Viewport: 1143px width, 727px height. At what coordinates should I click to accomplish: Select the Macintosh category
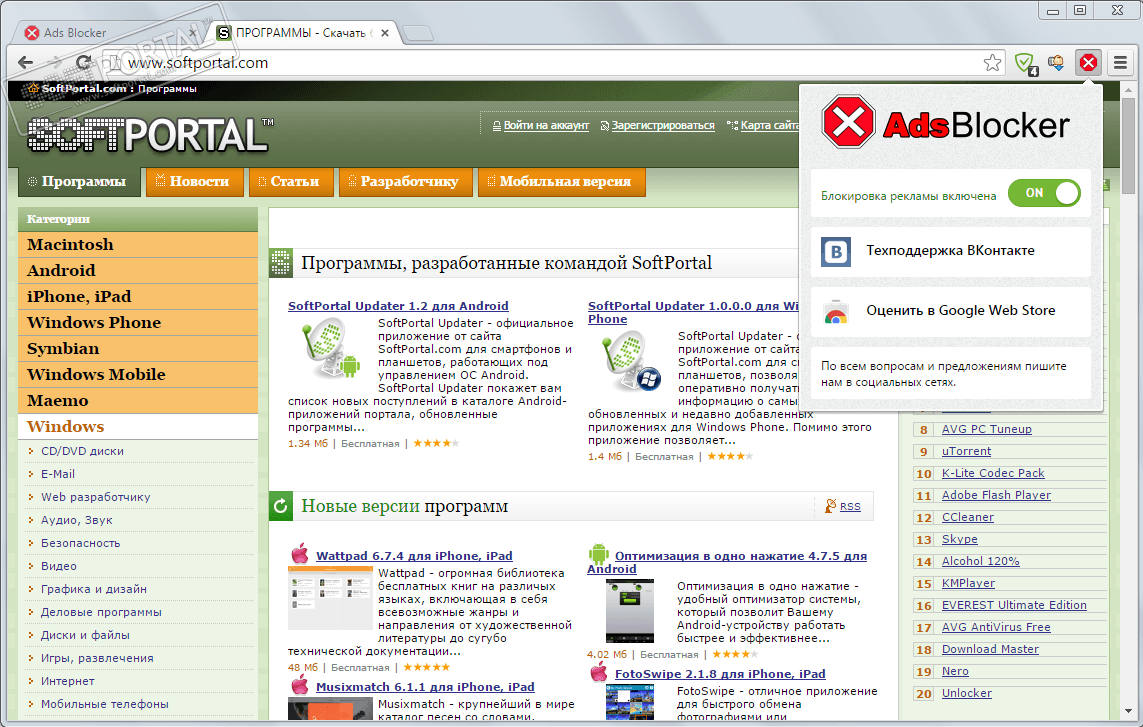138,244
